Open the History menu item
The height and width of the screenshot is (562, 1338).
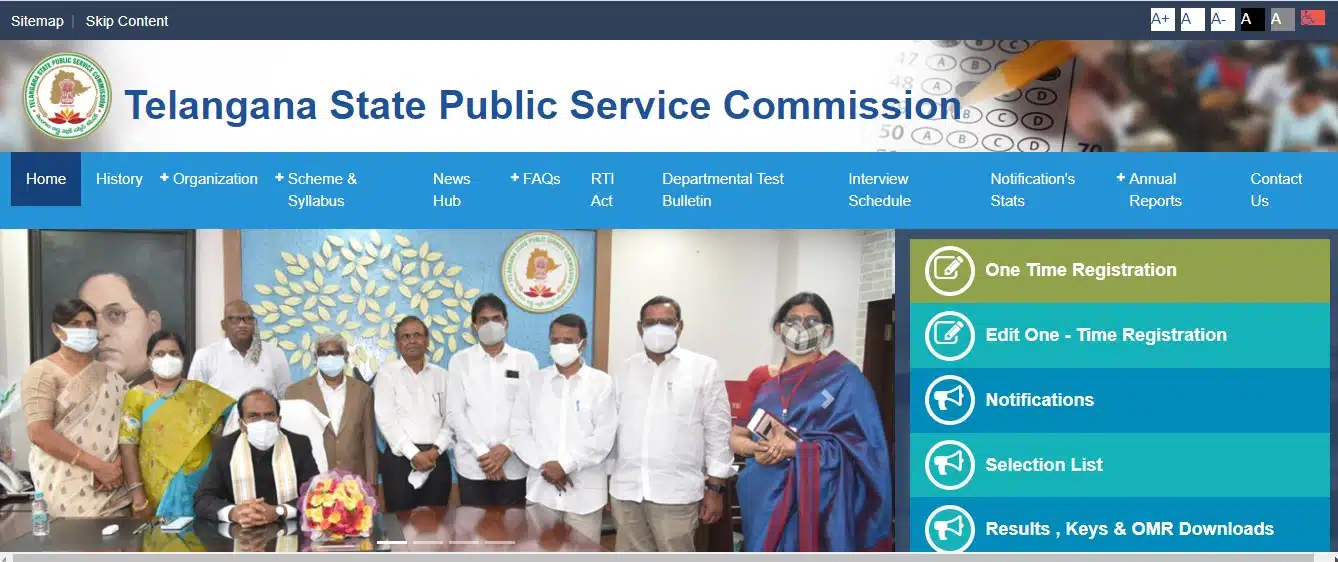(x=119, y=179)
